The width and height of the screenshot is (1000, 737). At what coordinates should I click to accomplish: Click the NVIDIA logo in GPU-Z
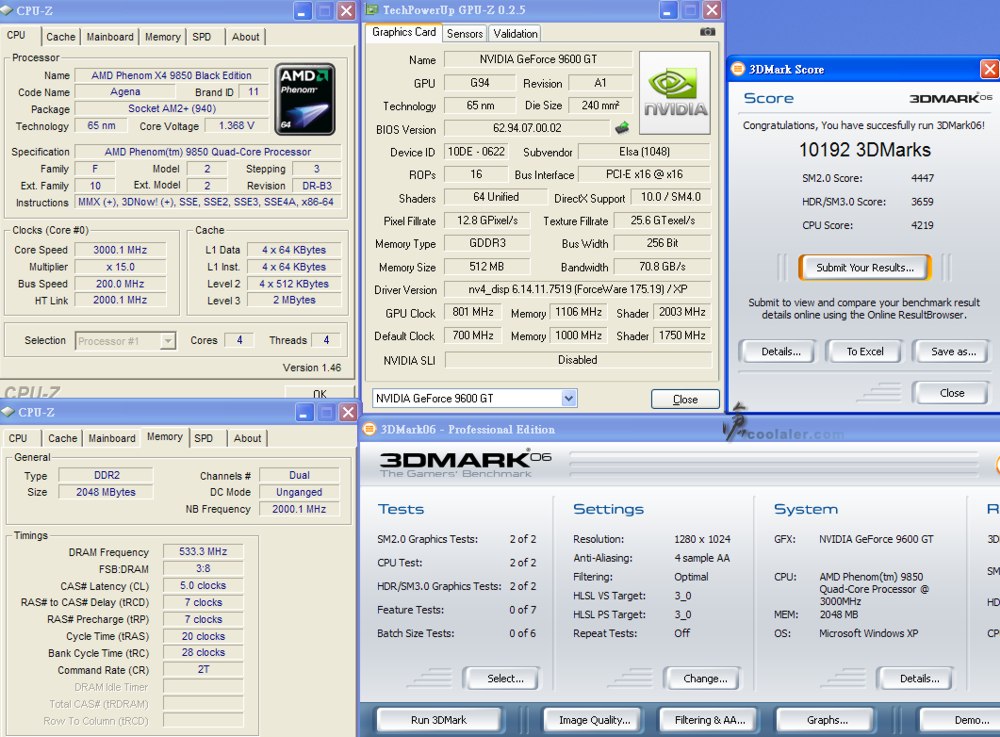point(675,93)
